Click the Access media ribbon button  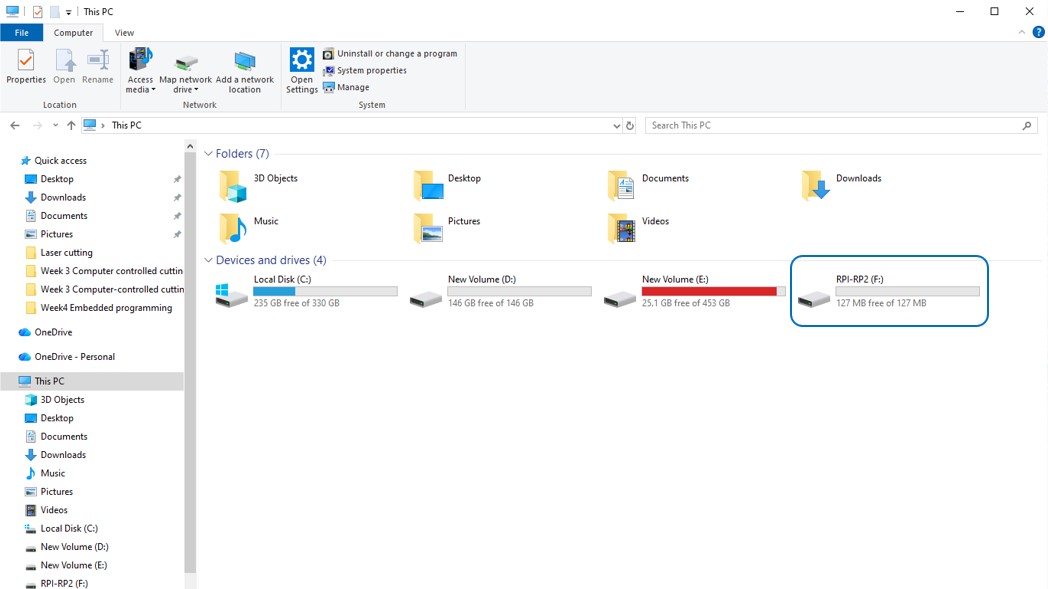pos(140,70)
